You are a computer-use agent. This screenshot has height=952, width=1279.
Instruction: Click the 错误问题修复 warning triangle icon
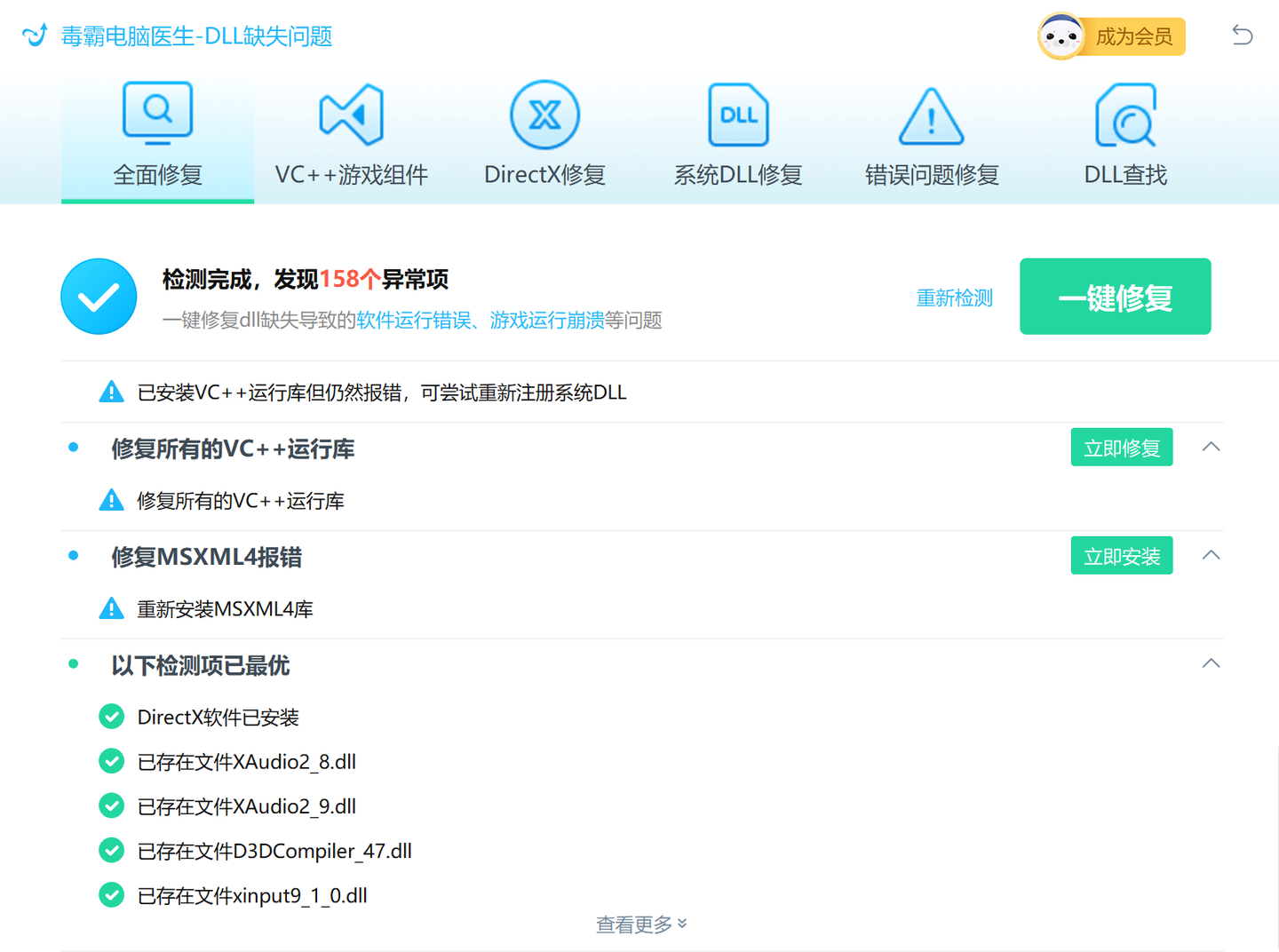pos(931,116)
